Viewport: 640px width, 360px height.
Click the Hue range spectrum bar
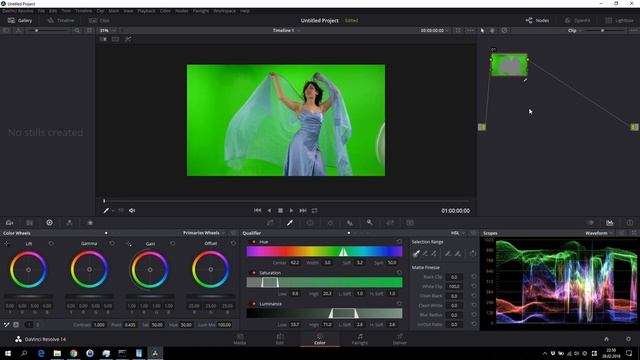[324, 251]
